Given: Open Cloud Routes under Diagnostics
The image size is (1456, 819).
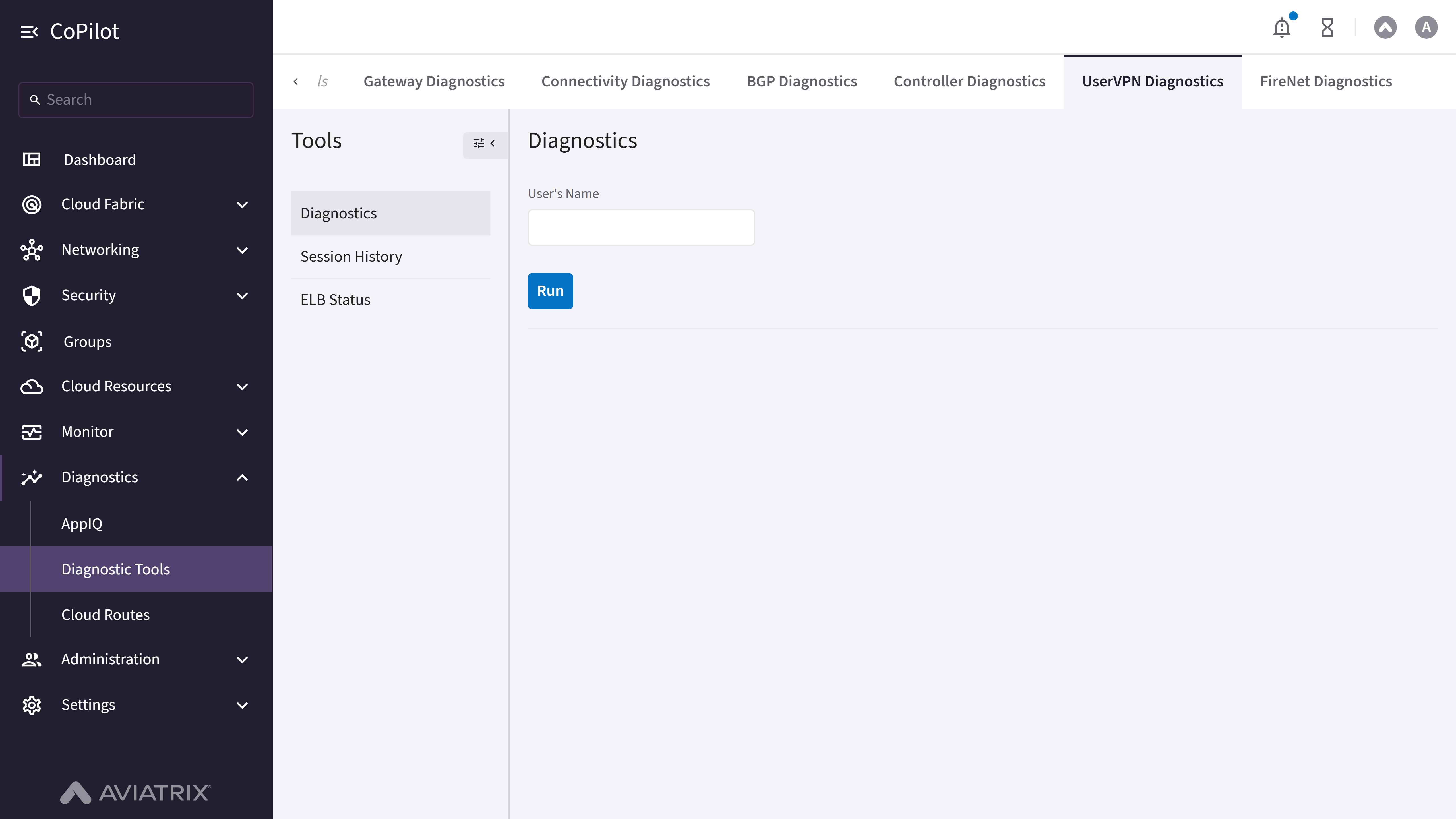Looking at the screenshot, I should click(105, 615).
